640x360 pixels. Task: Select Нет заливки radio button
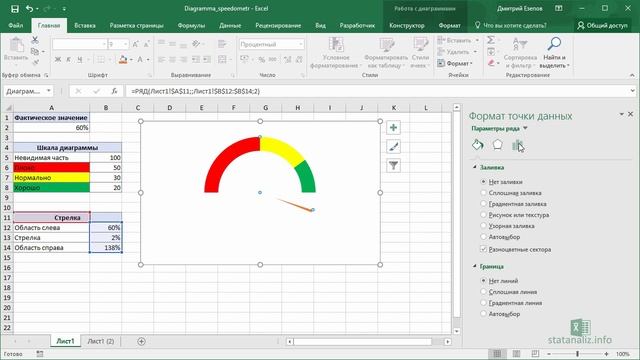(483, 182)
